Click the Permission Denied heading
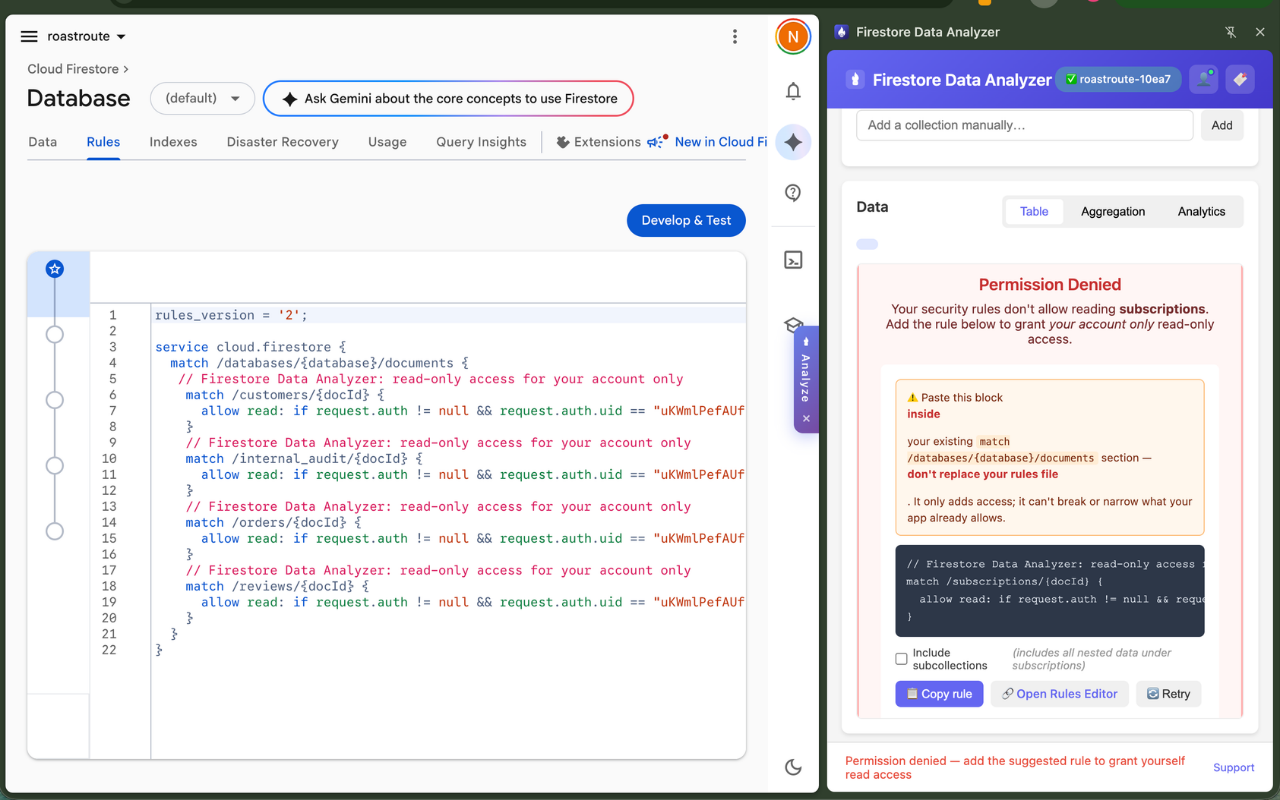Image resolution: width=1280 pixels, height=800 pixels. 1049,284
